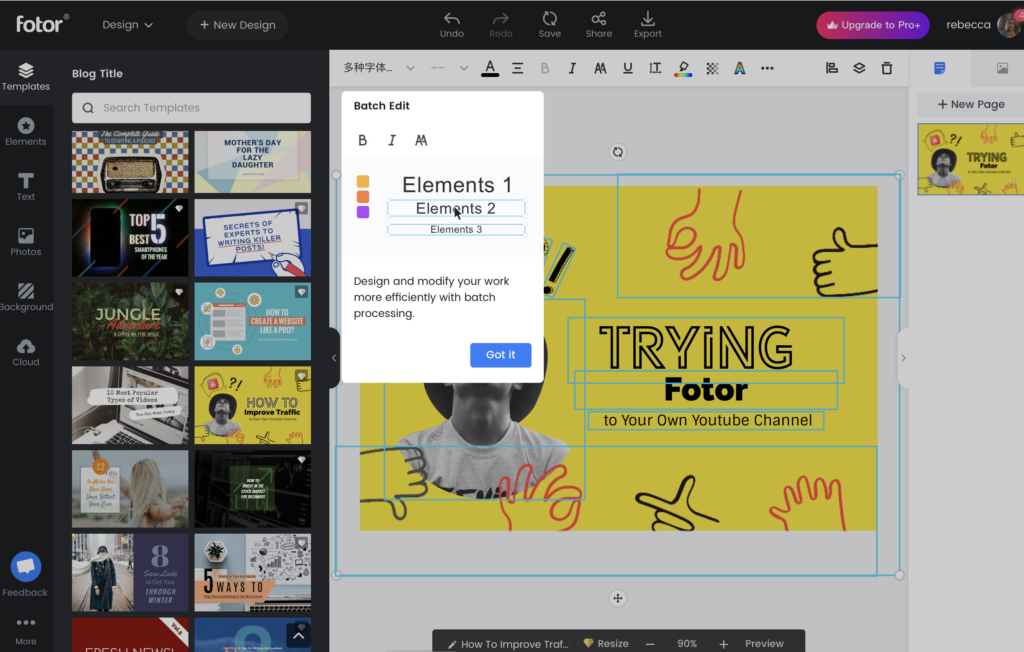Image resolution: width=1024 pixels, height=652 pixels.
Task: Open the rebecca account menu
Action: [983, 25]
